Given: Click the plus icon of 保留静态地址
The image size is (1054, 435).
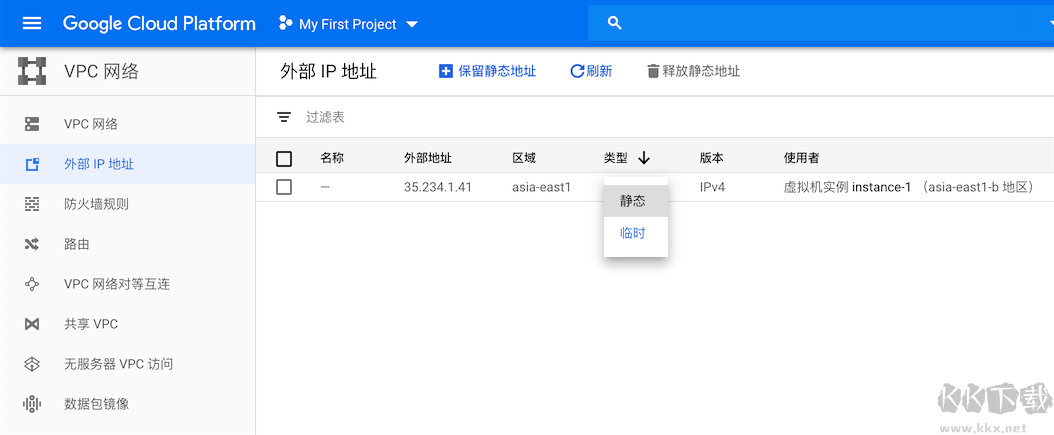Looking at the screenshot, I should [x=445, y=71].
